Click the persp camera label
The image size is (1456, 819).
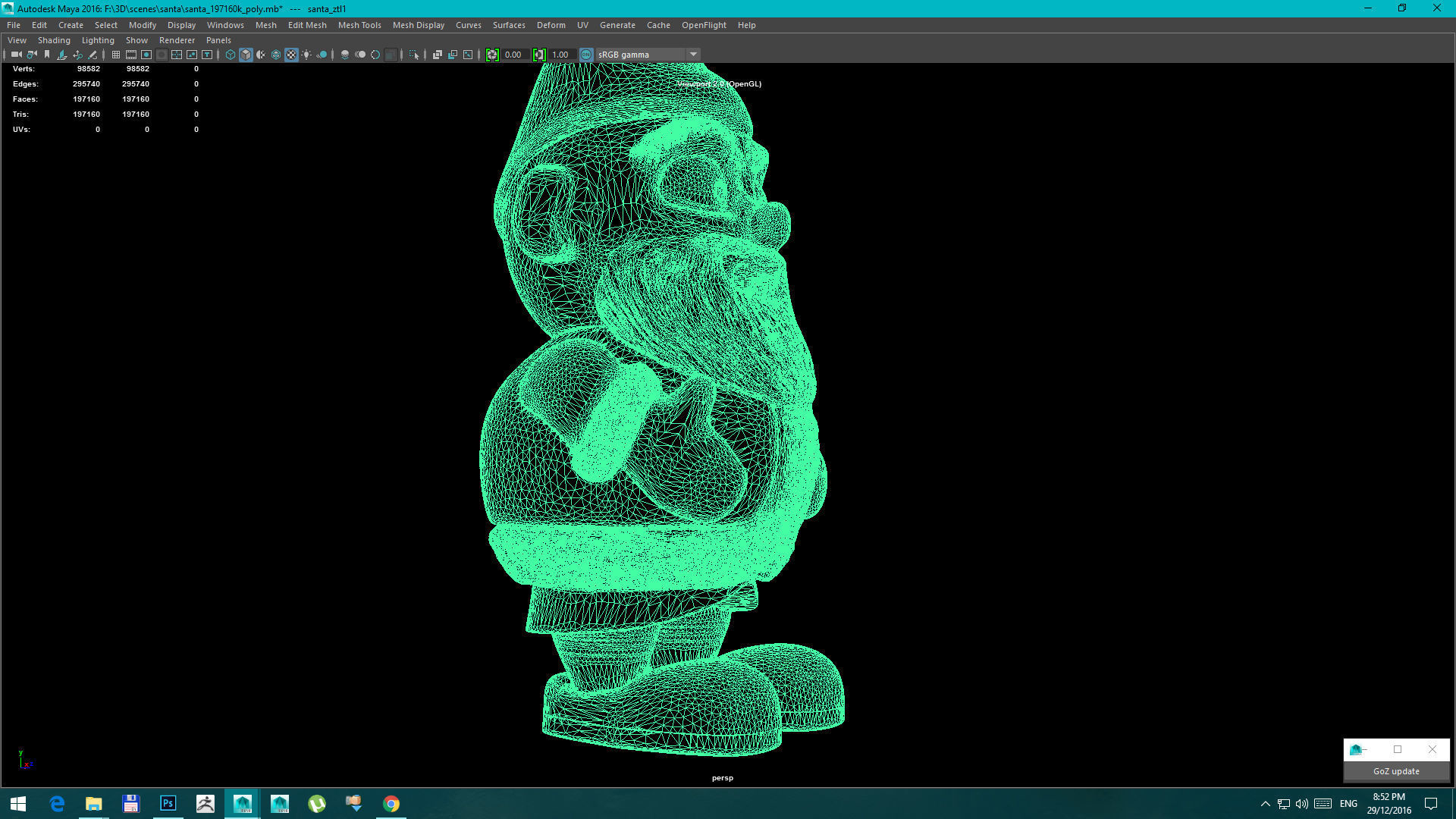tap(723, 778)
